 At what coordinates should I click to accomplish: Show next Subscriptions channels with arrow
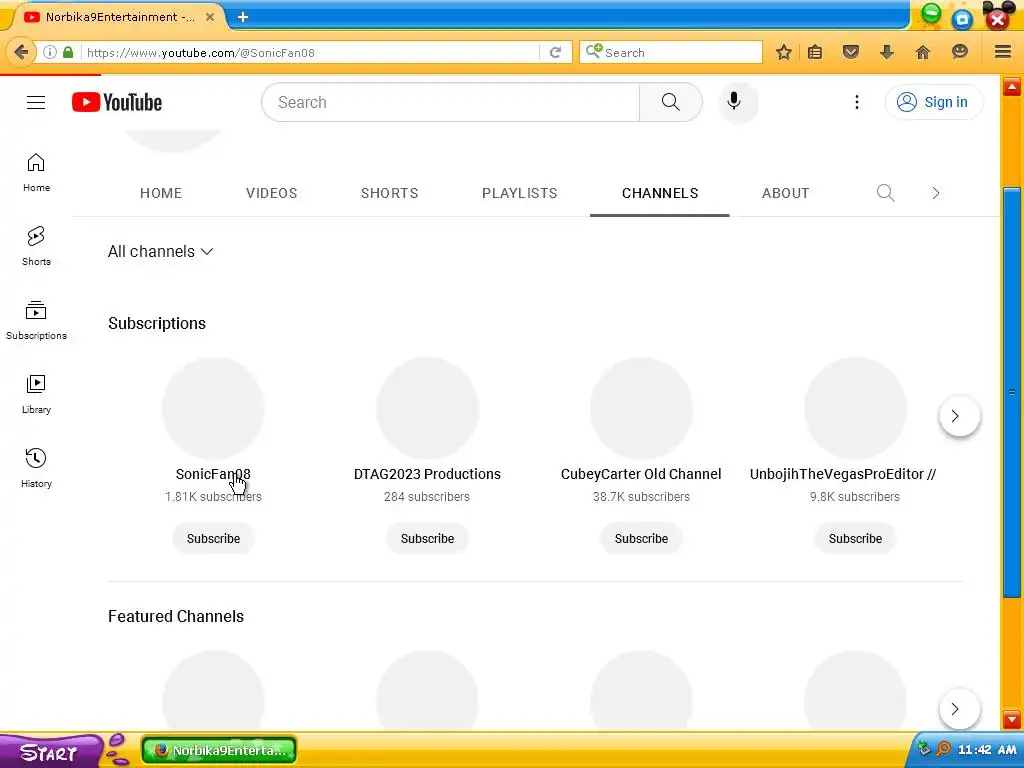coord(959,416)
